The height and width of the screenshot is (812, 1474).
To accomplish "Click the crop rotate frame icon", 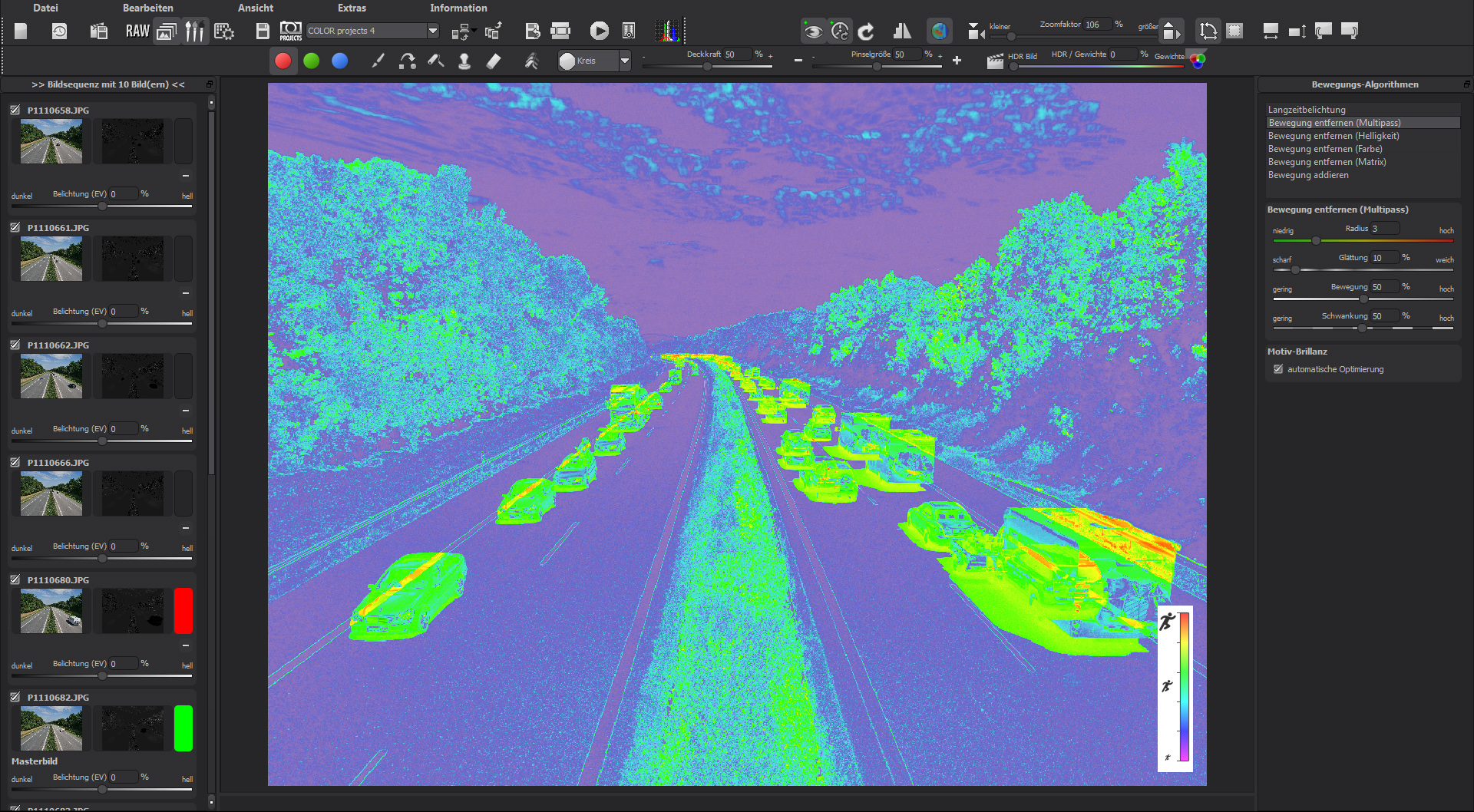I will [x=1208, y=31].
